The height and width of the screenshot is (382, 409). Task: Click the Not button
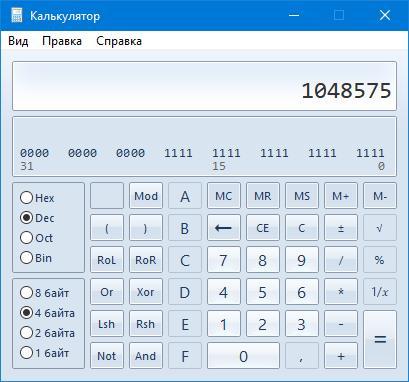[x=107, y=356]
